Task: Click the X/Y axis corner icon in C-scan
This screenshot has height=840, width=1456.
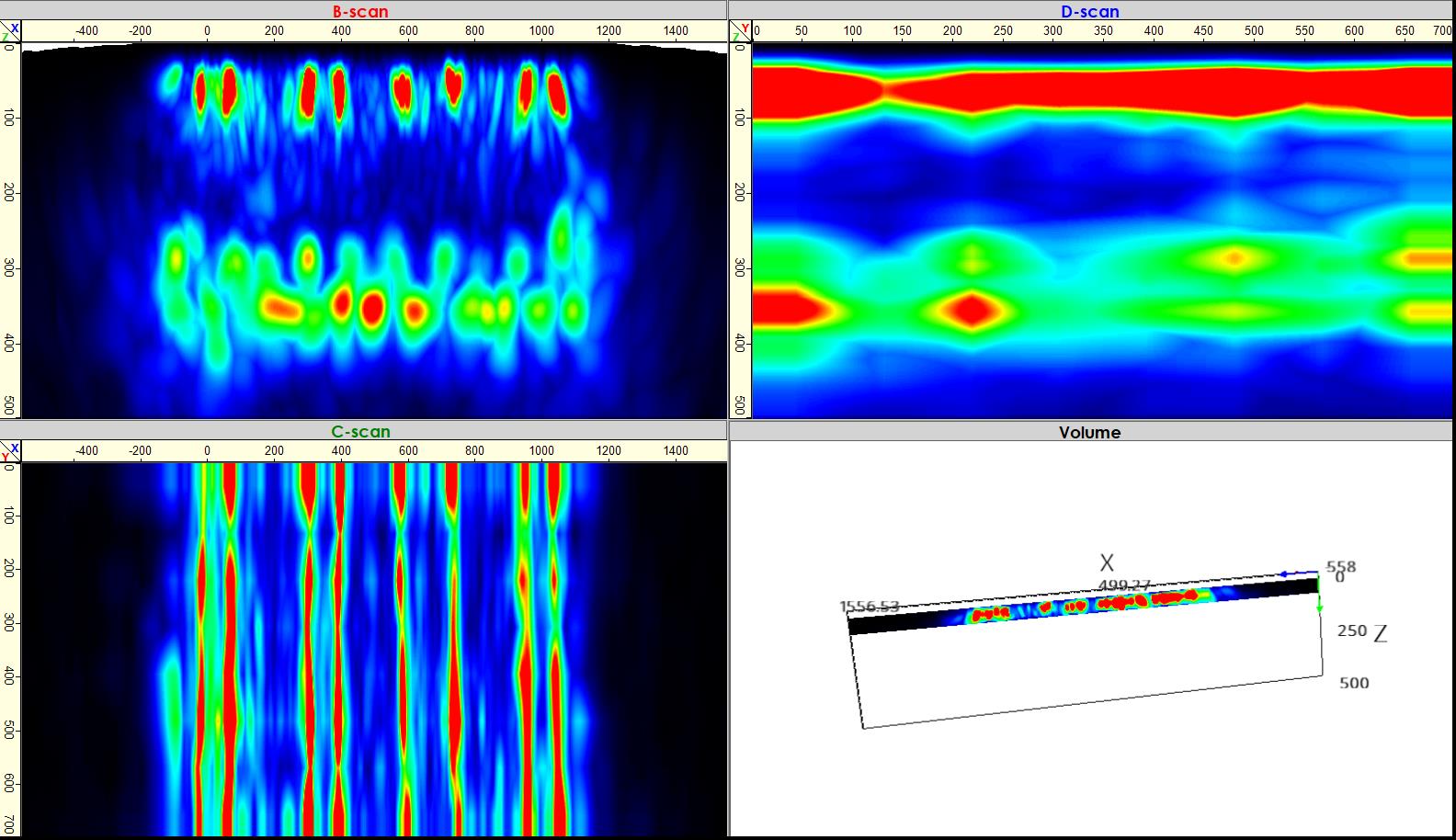Action: [x=10, y=451]
